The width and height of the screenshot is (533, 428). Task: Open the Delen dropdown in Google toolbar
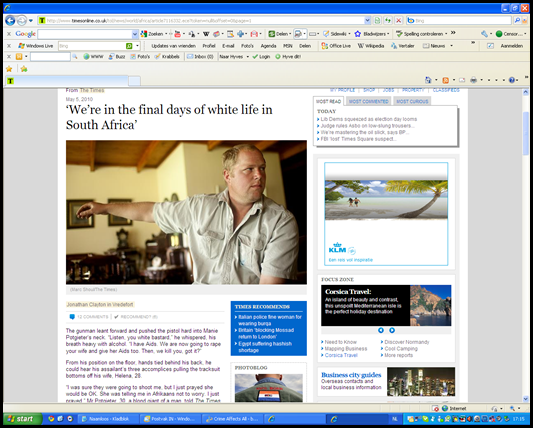(290, 34)
